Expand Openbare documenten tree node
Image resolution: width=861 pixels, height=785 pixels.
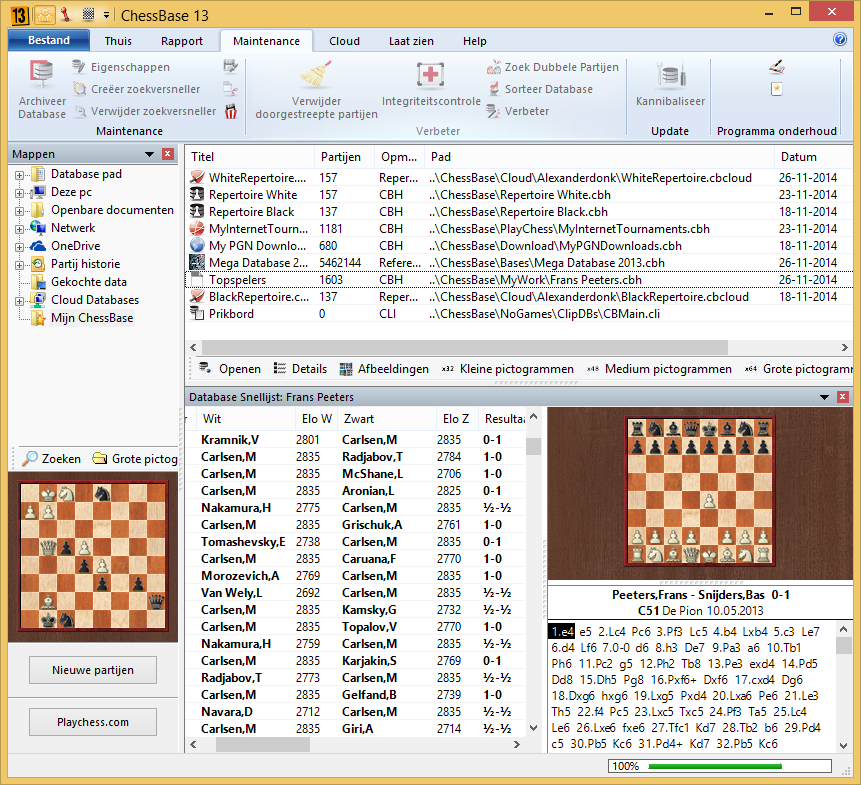(19, 211)
